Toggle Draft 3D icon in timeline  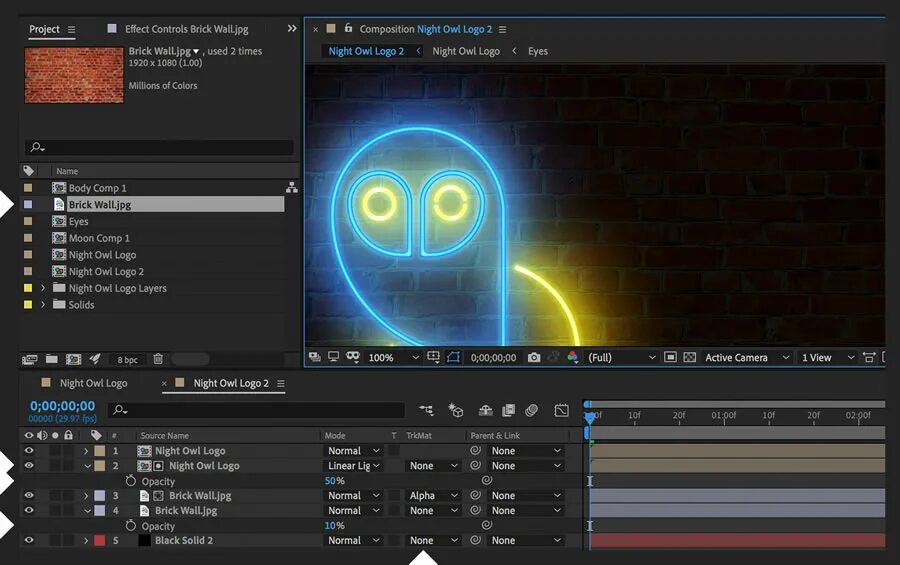coord(456,410)
